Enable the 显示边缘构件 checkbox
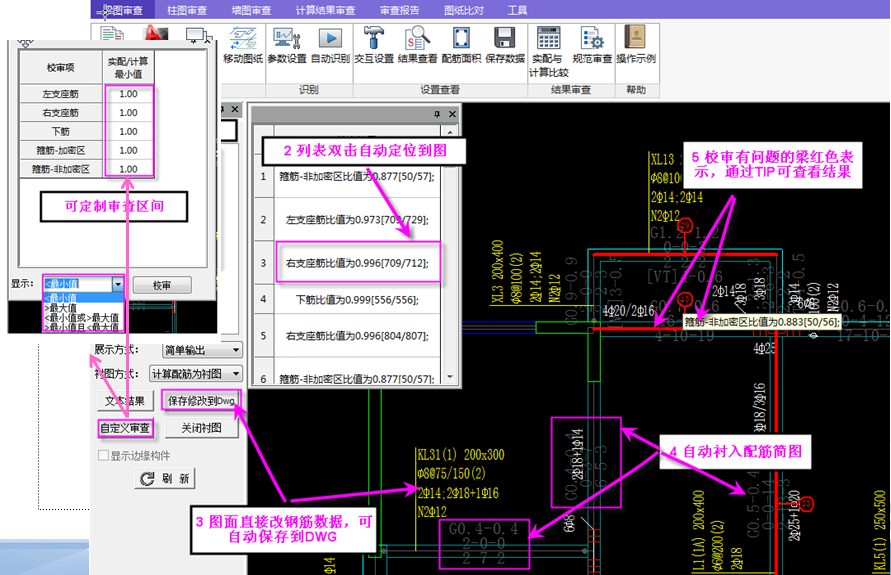Image resolution: width=891 pixels, height=575 pixels. (x=102, y=456)
